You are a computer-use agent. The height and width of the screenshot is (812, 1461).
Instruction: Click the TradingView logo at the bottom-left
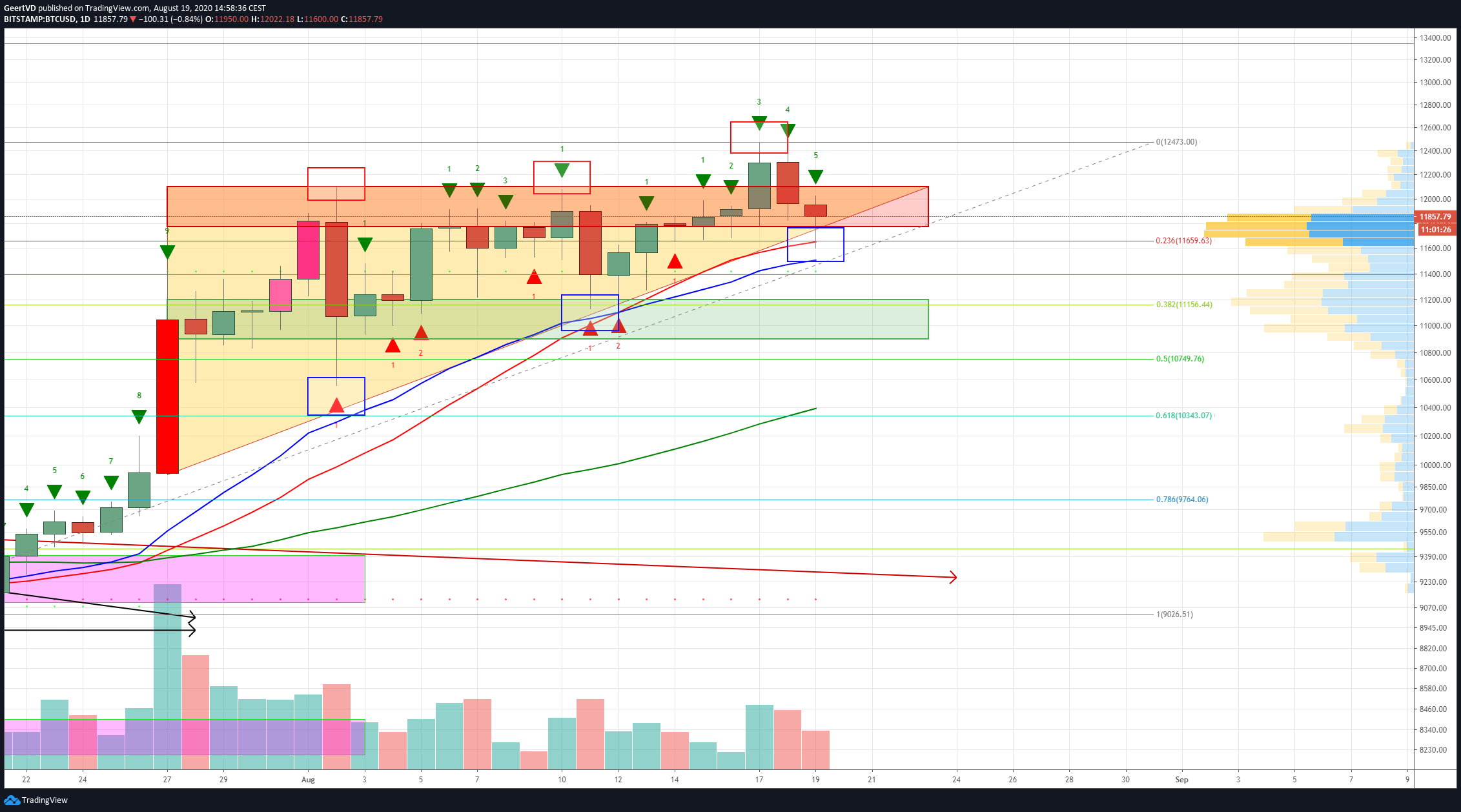pos(36,800)
